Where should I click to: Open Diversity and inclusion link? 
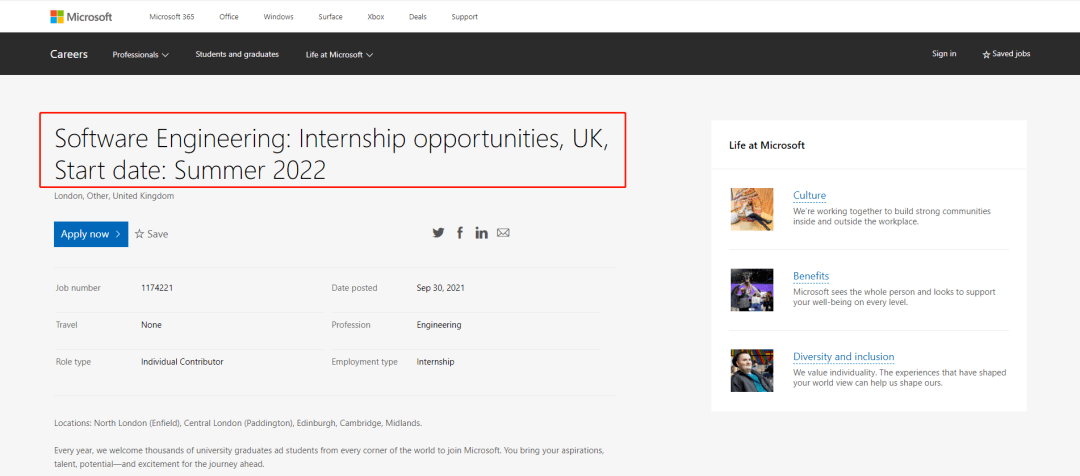click(843, 357)
